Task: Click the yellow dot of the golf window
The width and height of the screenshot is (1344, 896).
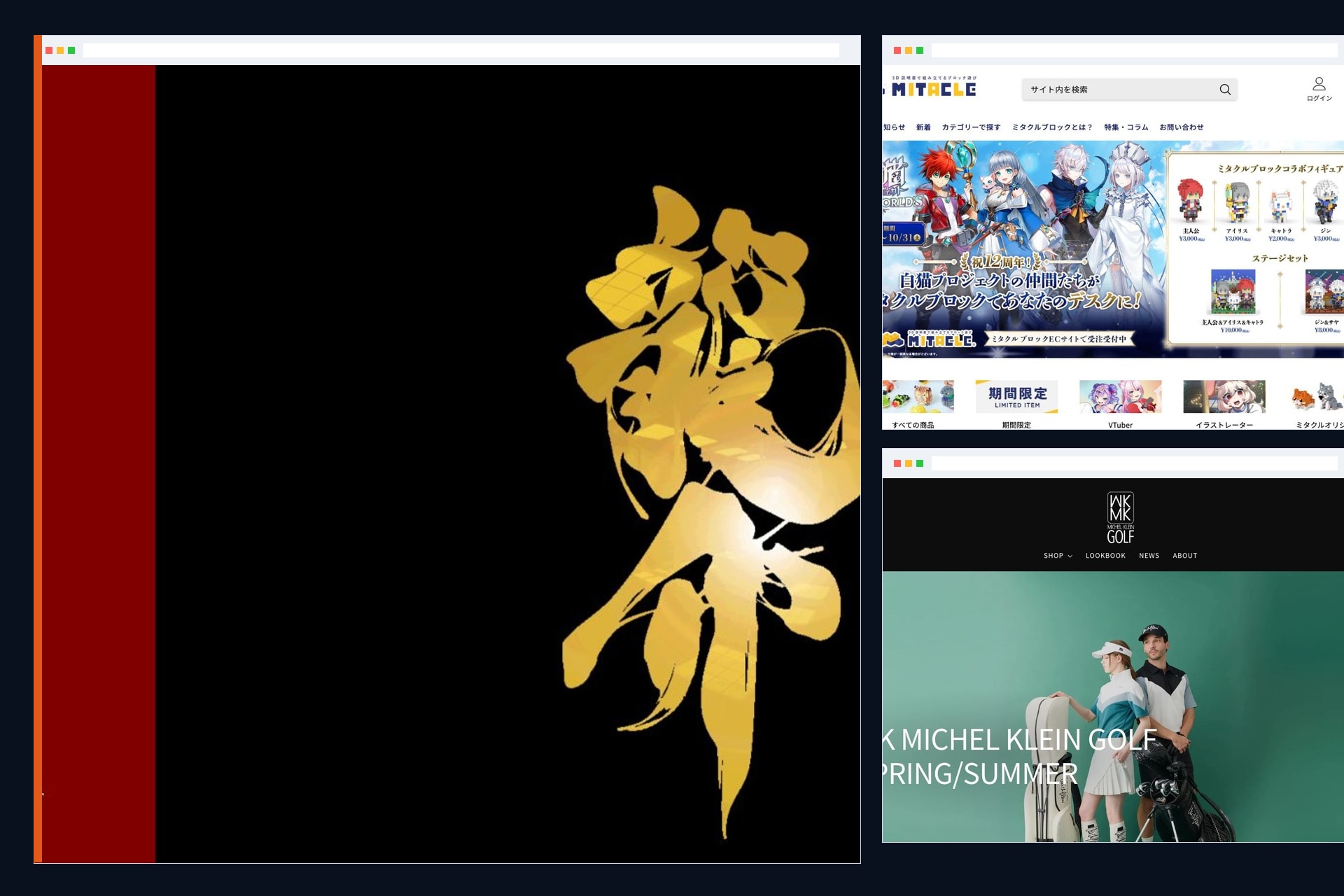Action: coord(909,463)
